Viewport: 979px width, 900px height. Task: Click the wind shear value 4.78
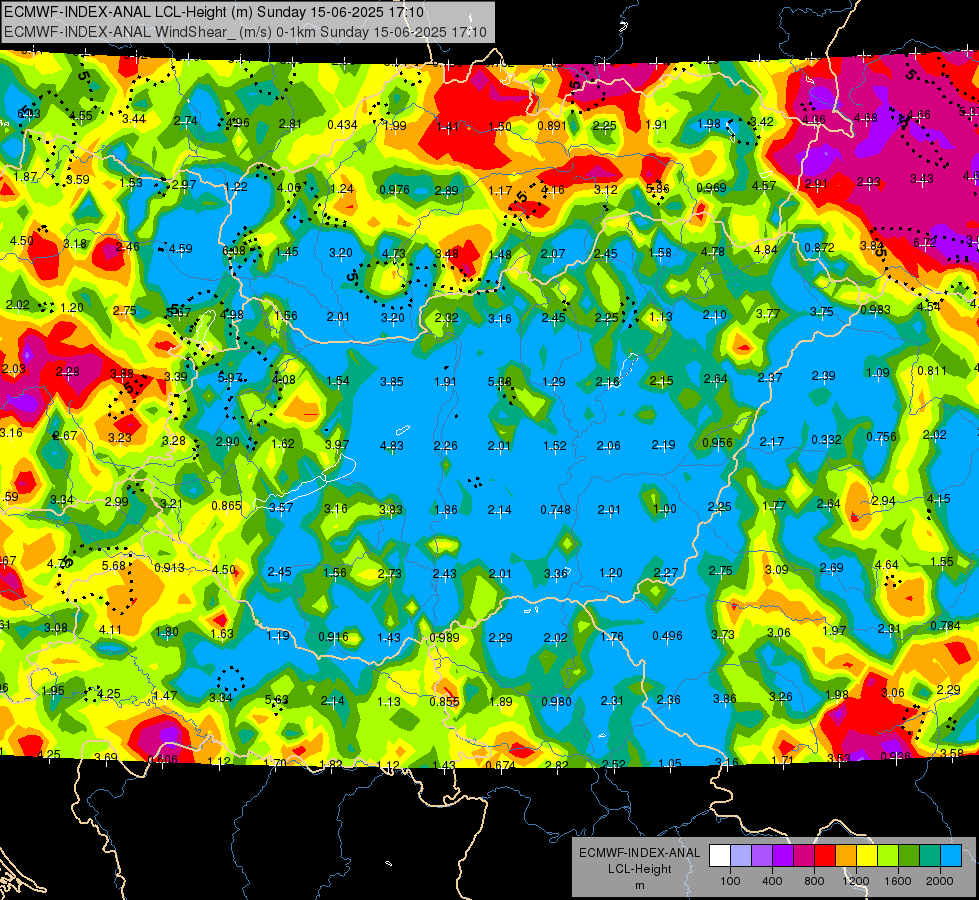[x=712, y=252]
